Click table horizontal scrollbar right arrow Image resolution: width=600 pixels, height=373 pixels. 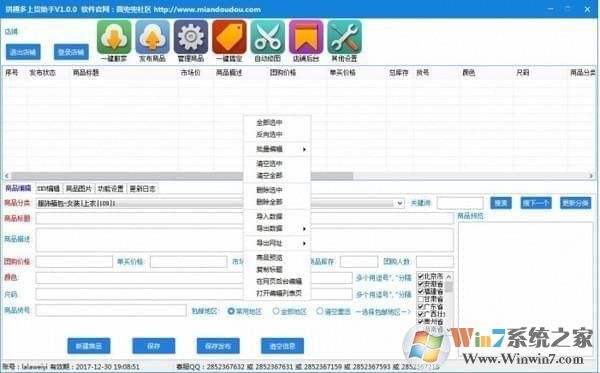click(x=592, y=176)
